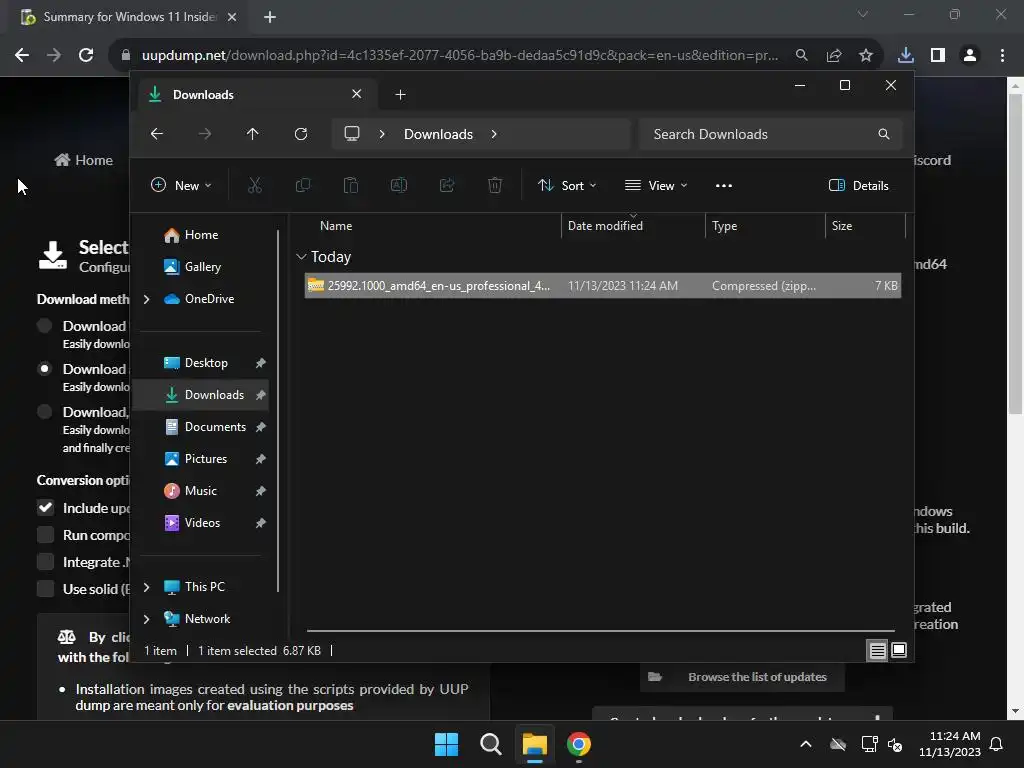Go forward in File Explorer
This screenshot has height=768, width=1024.
point(204,134)
